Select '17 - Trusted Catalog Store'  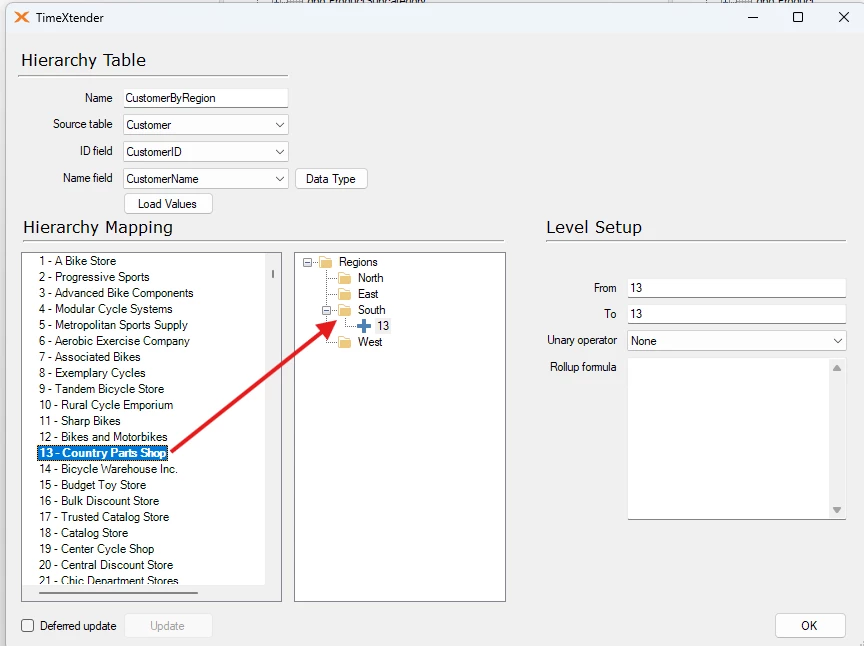click(104, 516)
